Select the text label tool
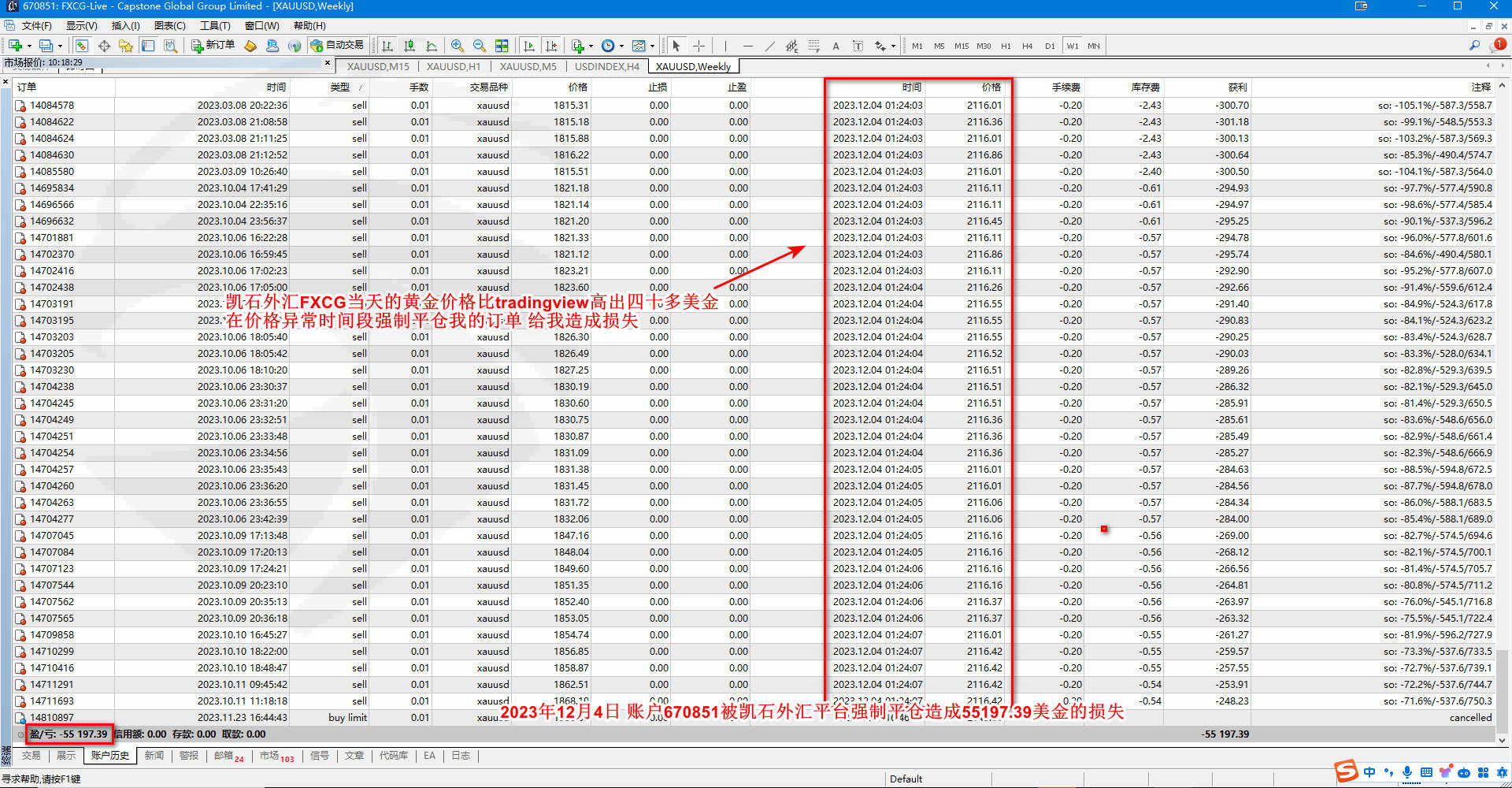 [x=858, y=46]
